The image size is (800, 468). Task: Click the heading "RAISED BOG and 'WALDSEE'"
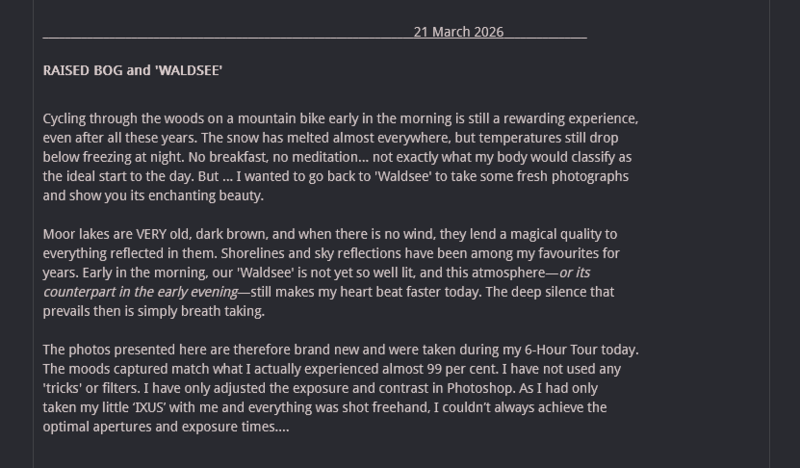coord(132,72)
